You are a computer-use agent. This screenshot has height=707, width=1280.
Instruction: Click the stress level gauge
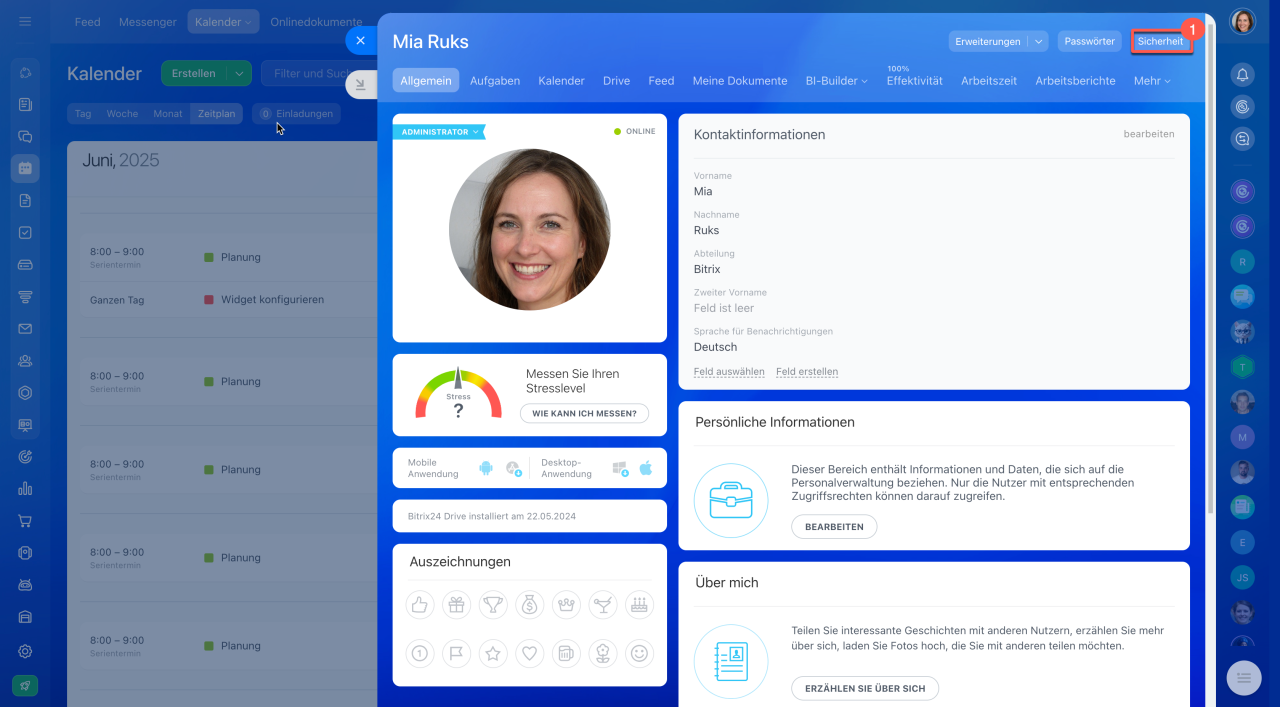point(458,394)
